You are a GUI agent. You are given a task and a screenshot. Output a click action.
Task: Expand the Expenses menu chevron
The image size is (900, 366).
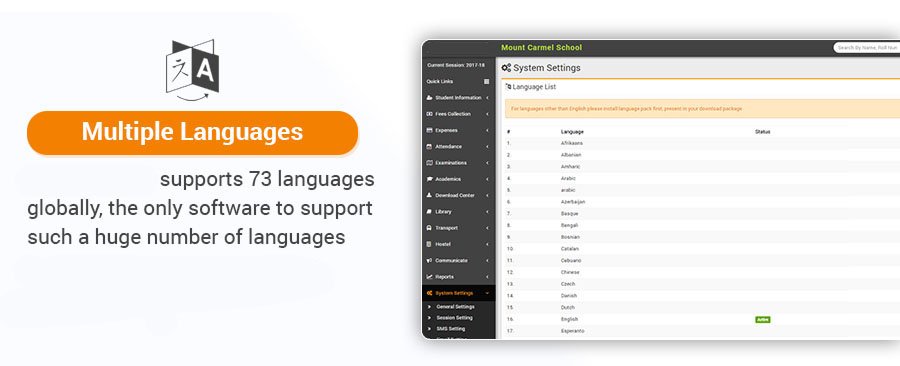tap(487, 130)
